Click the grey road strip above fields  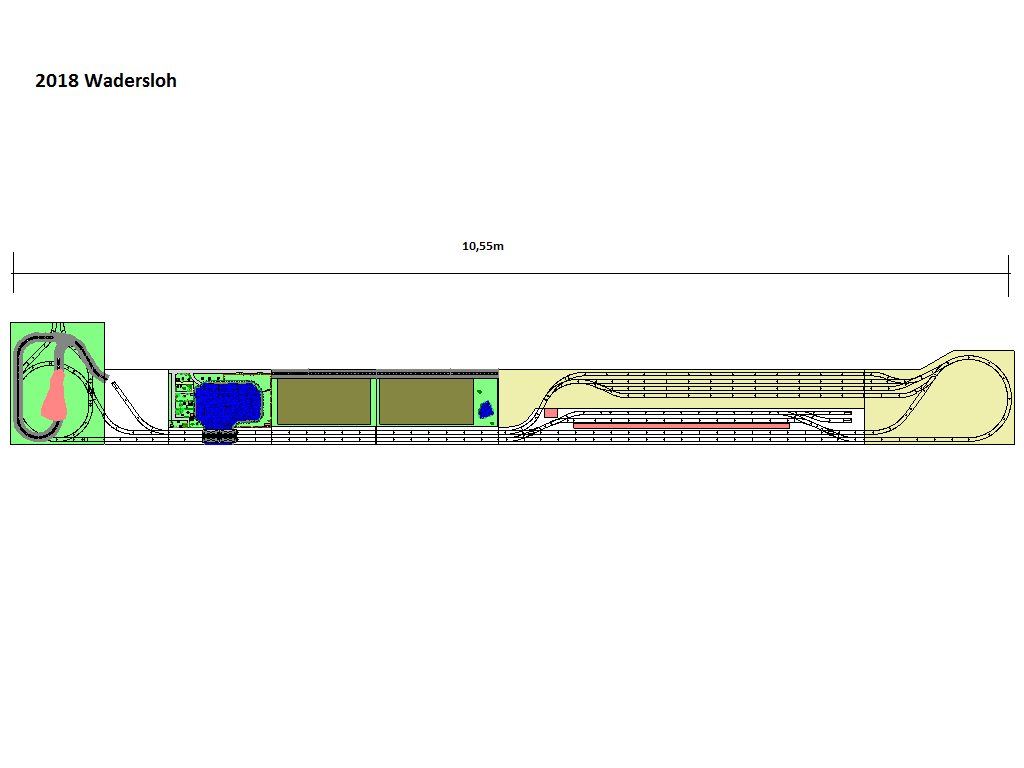[x=385, y=373]
